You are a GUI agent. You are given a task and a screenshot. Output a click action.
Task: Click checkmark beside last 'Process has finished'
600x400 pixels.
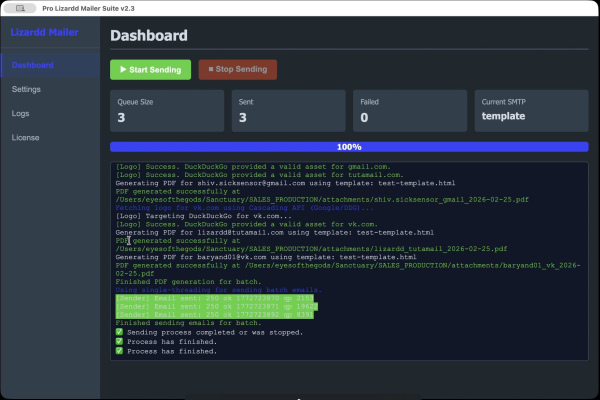[x=119, y=351]
